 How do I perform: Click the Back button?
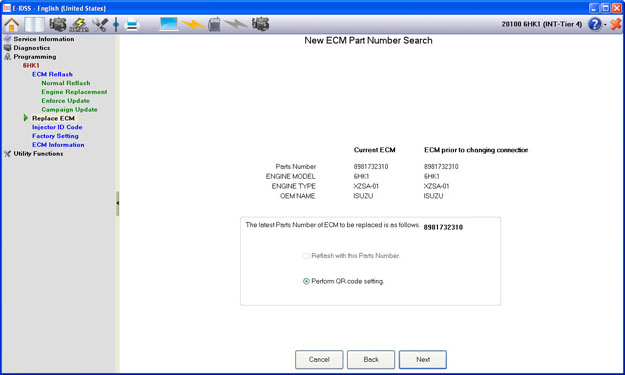click(371, 359)
